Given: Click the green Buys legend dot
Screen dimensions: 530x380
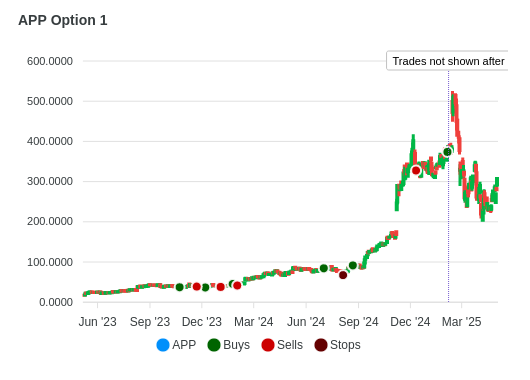Looking at the screenshot, I should (214, 345).
